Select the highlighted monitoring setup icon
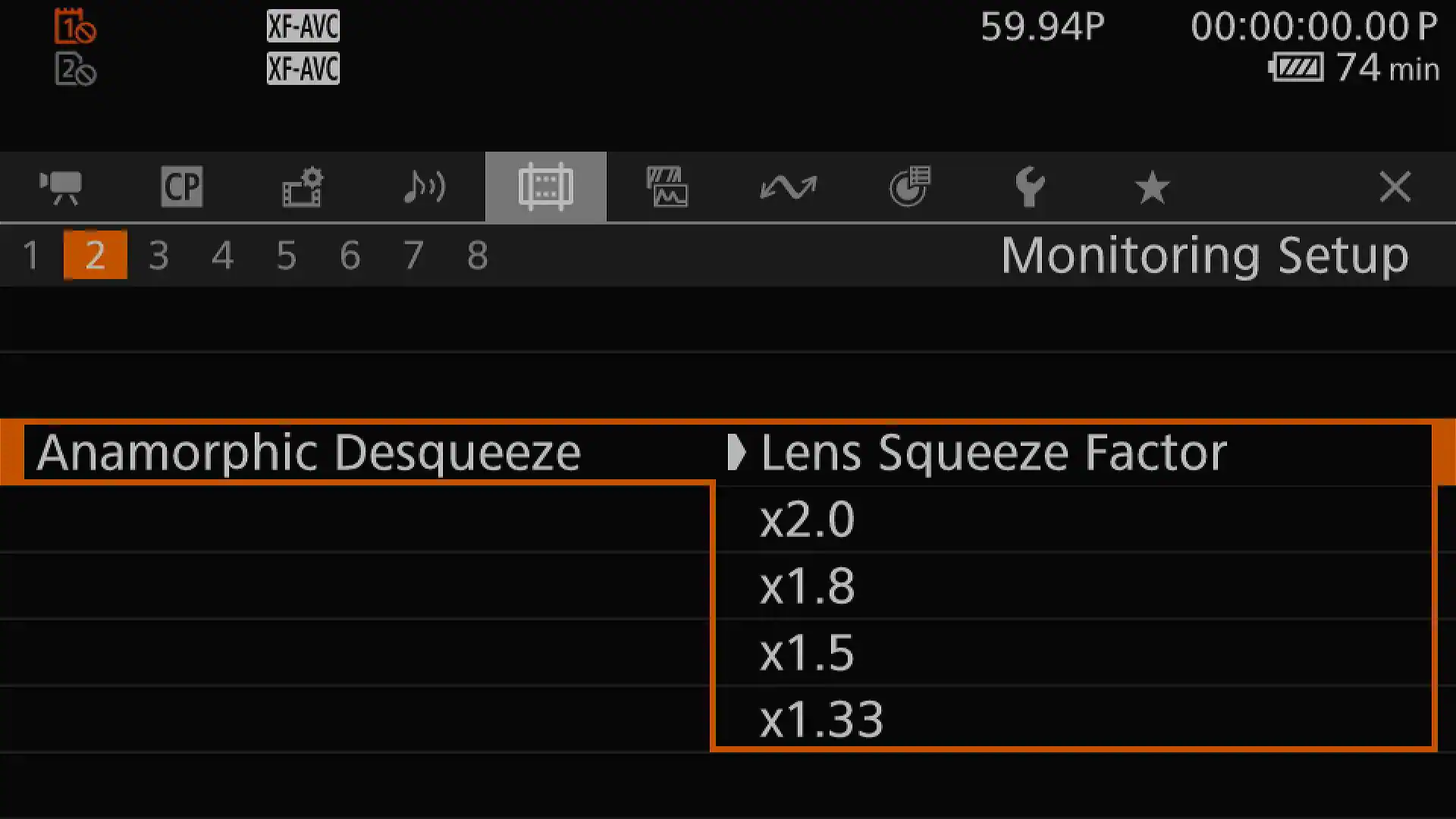Viewport: 1456px width, 819px height. pyautogui.click(x=545, y=187)
